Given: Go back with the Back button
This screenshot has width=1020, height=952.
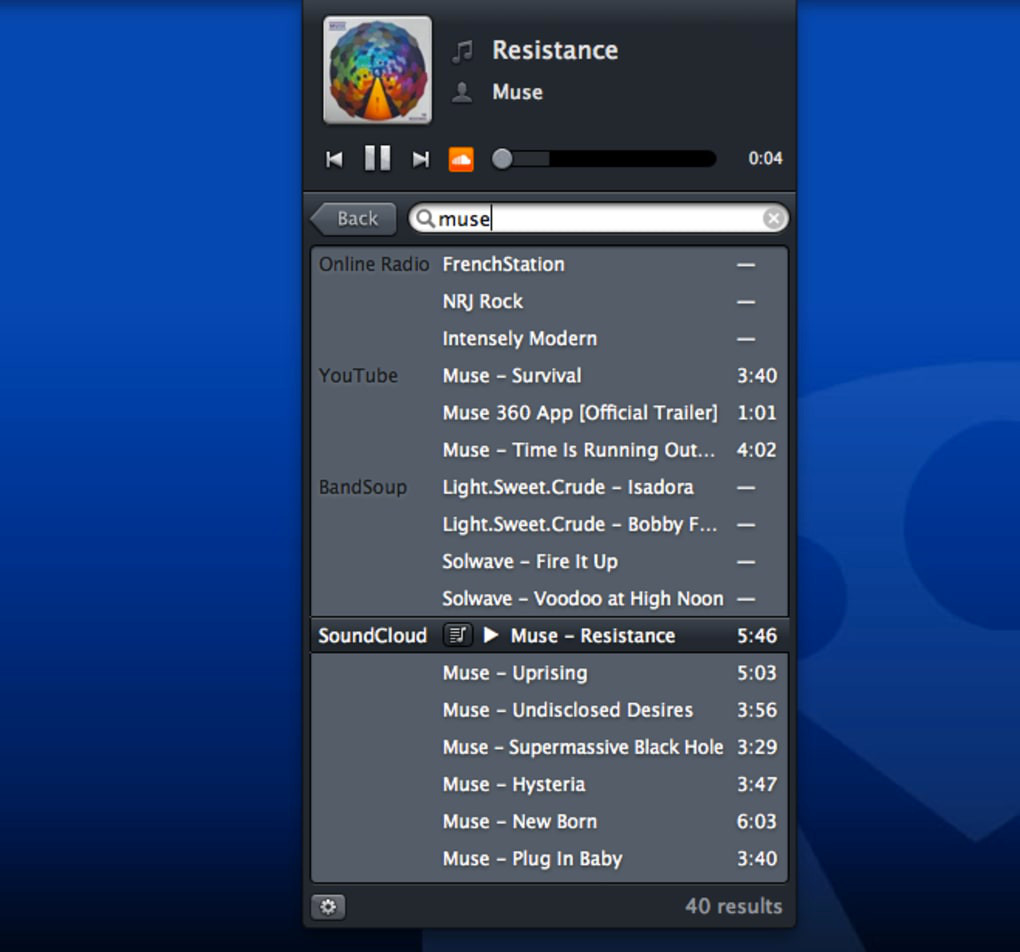Looking at the screenshot, I should (x=354, y=219).
